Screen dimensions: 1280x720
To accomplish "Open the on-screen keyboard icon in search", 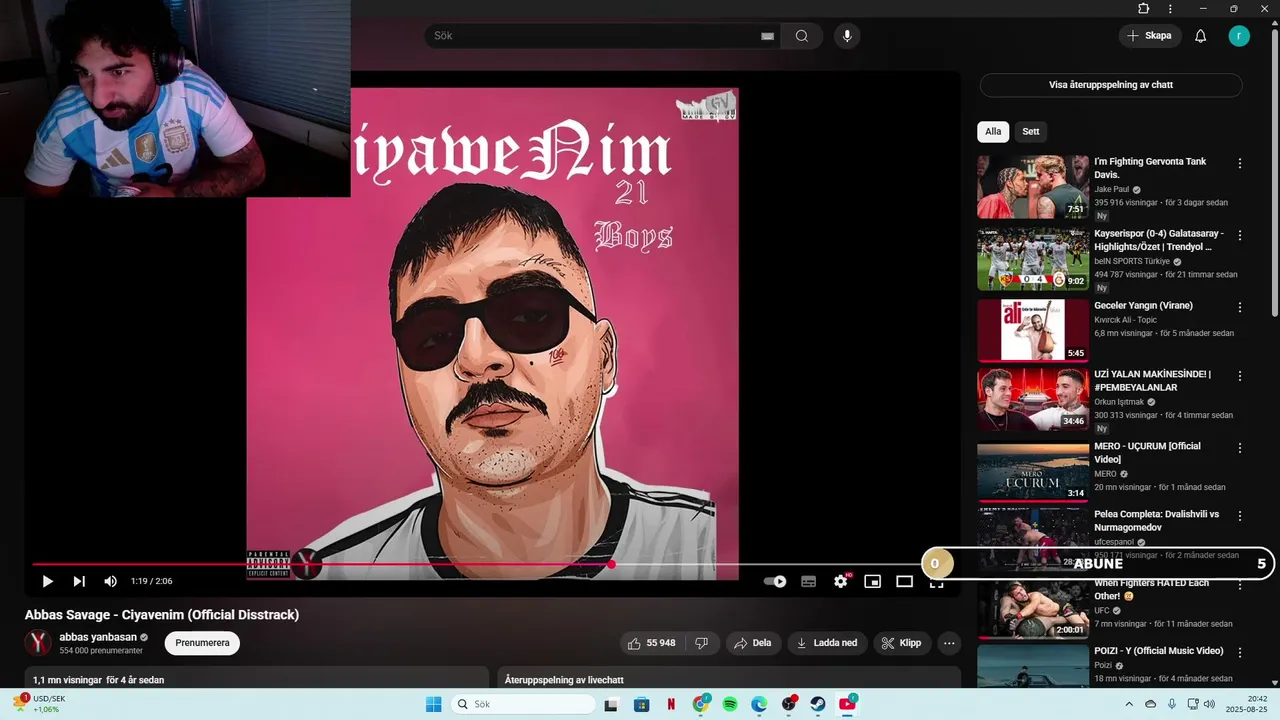I will click(x=767, y=36).
